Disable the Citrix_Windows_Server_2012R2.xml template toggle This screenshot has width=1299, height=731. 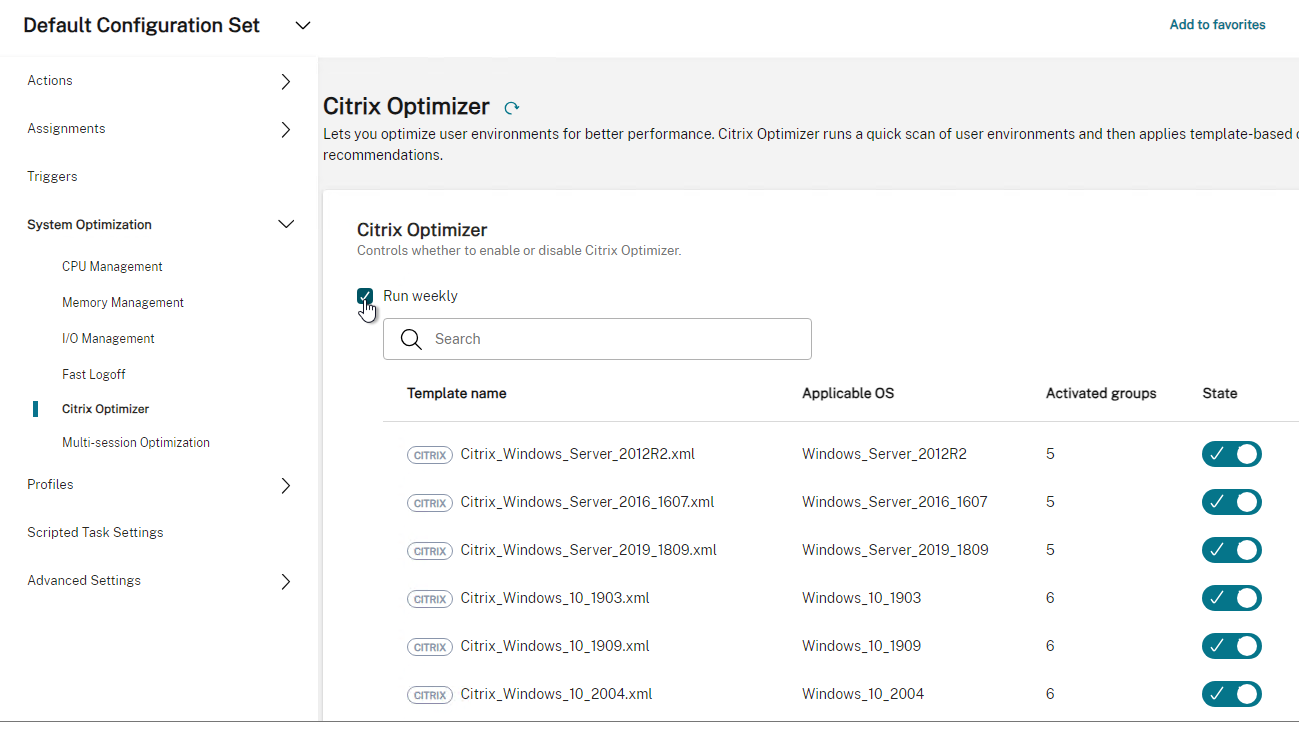[1232, 454]
